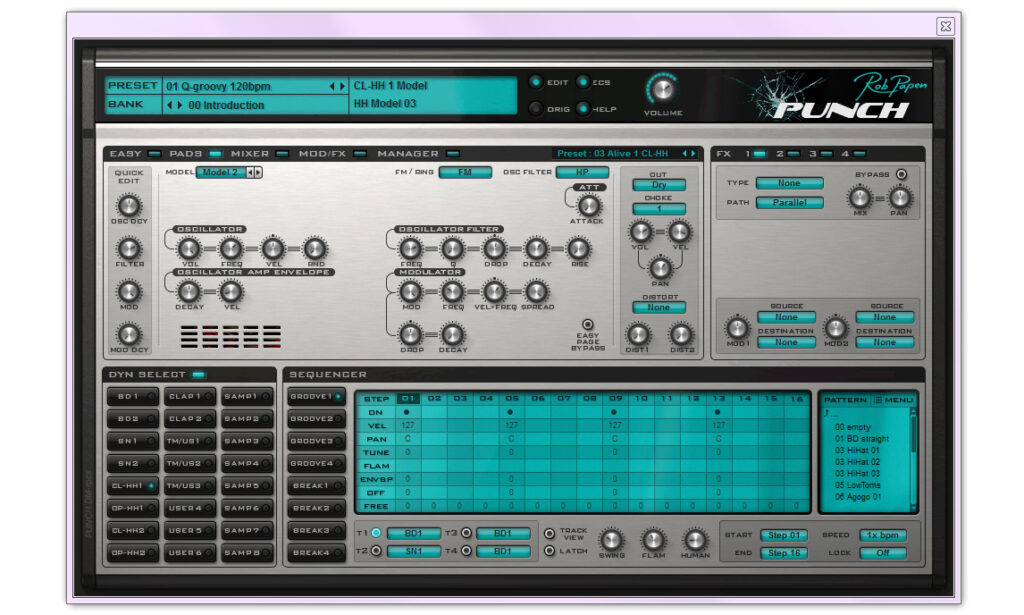Open the FM / Ring mode dropdown
The width and height of the screenshot is (1024, 615).
[x=465, y=172]
